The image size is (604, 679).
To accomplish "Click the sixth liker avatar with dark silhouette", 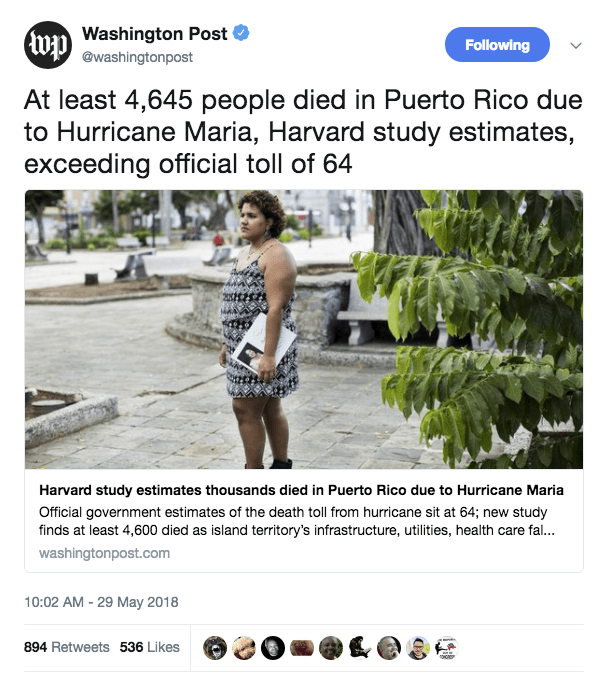I will [x=360, y=648].
